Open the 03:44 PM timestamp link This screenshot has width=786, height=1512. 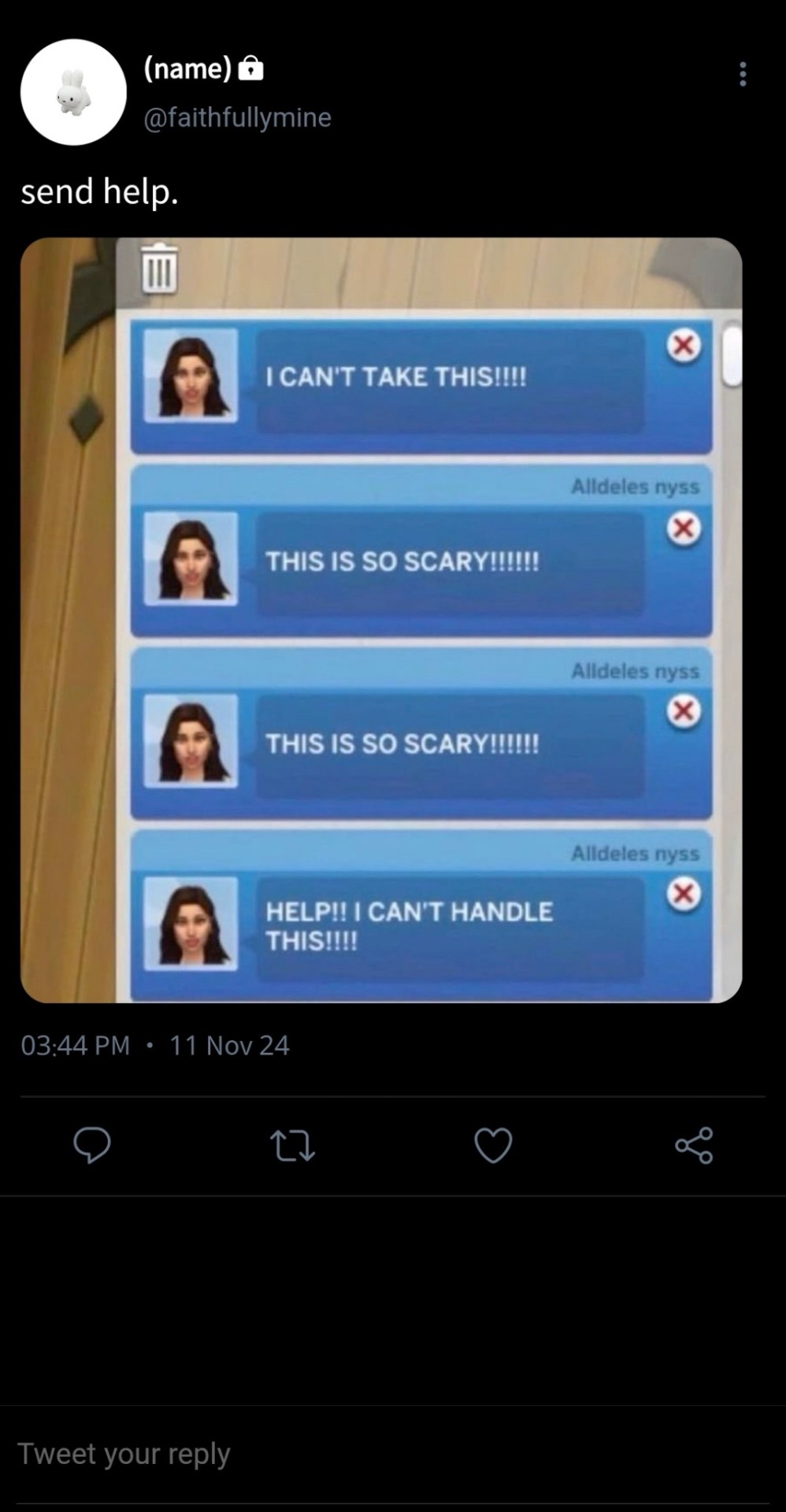[75, 1045]
